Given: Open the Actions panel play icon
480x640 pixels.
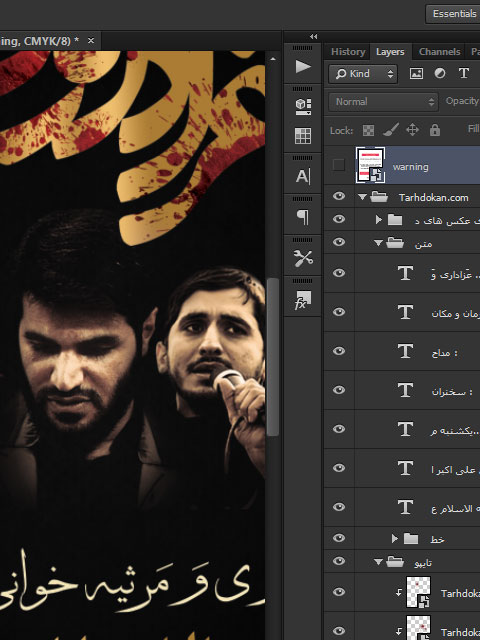Looking at the screenshot, I should click(x=302, y=67).
